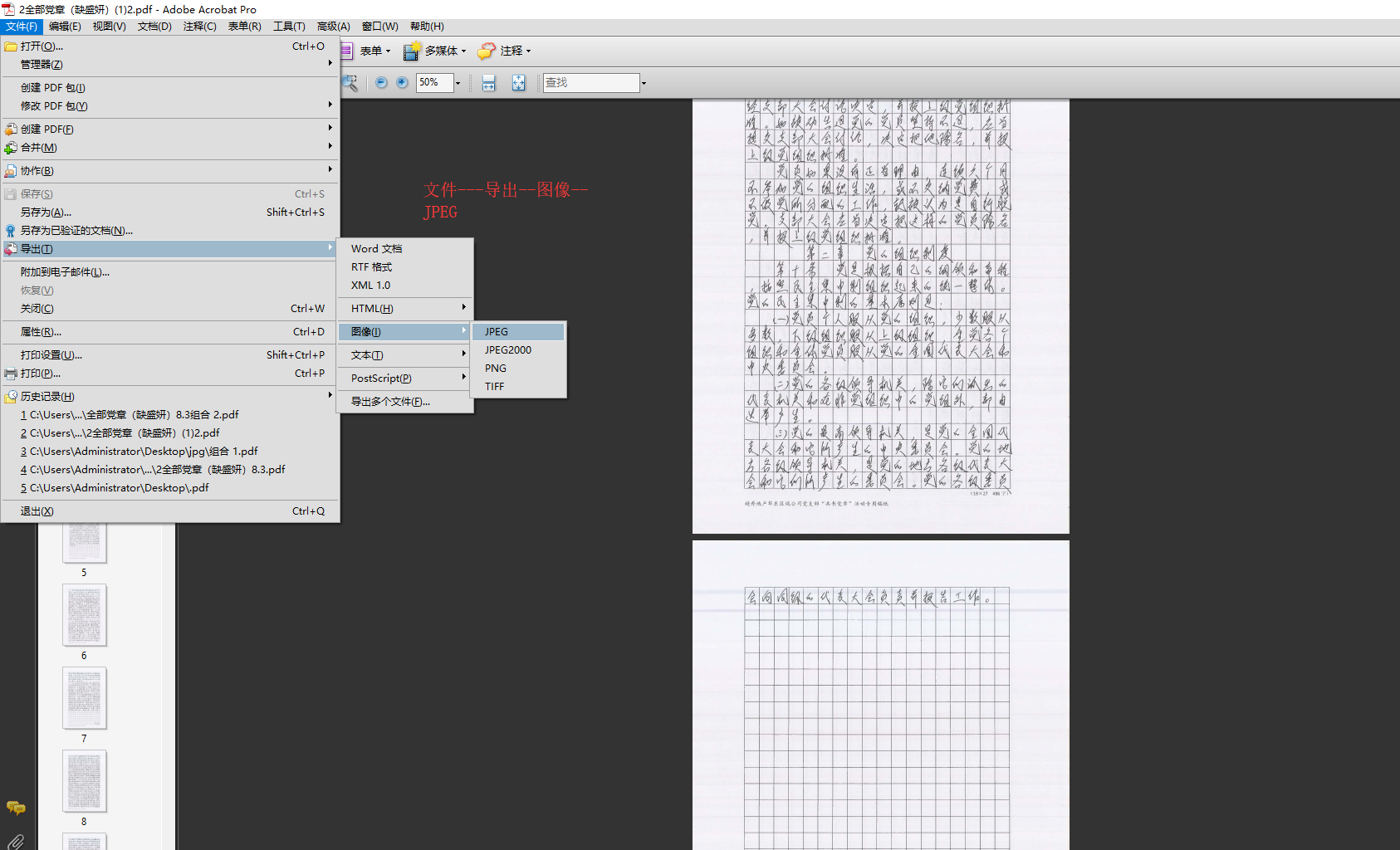This screenshot has width=1400, height=850.
Task: Open the Comment (注释) toolbar button
Action: pos(505,51)
